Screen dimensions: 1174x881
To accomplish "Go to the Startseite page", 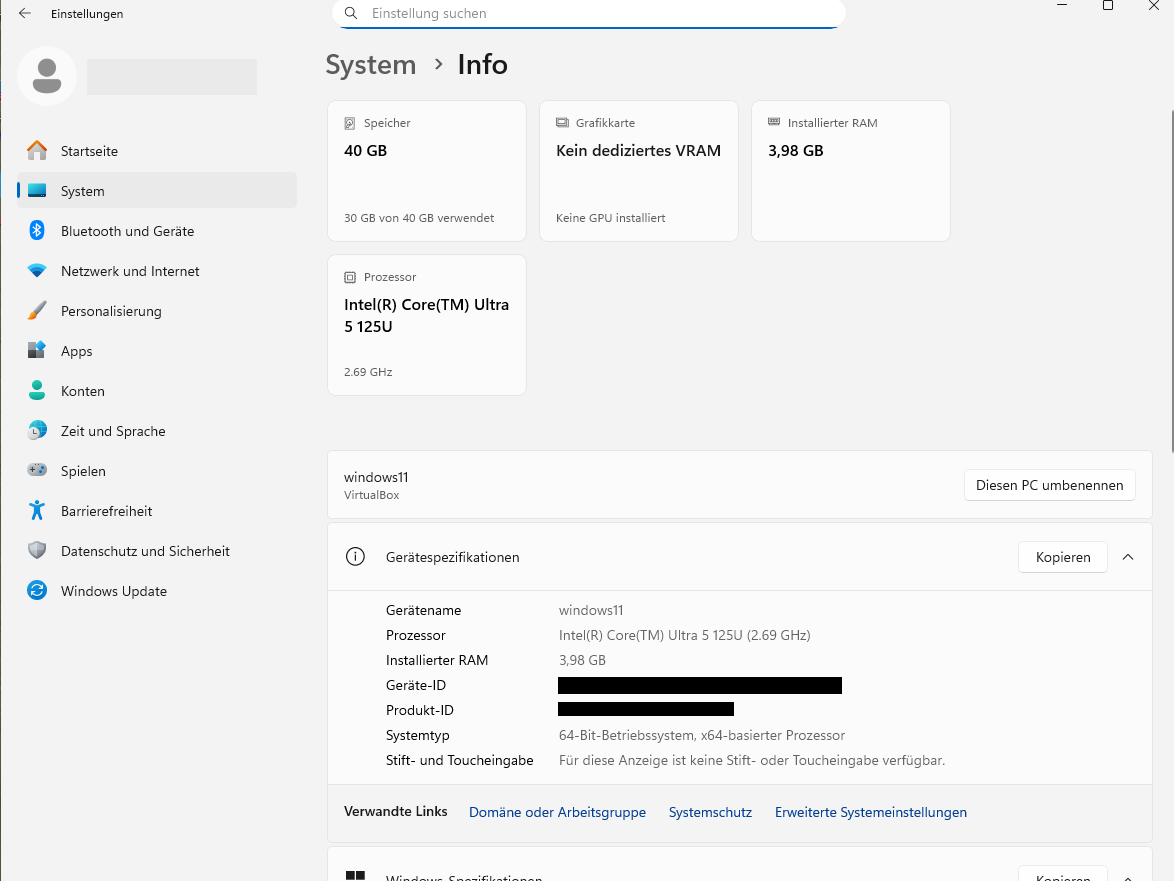I will (89, 151).
